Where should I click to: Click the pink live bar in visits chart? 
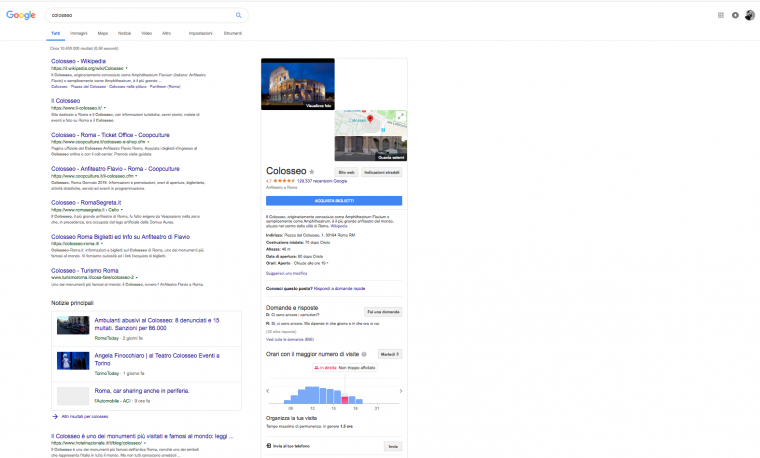click(345, 400)
